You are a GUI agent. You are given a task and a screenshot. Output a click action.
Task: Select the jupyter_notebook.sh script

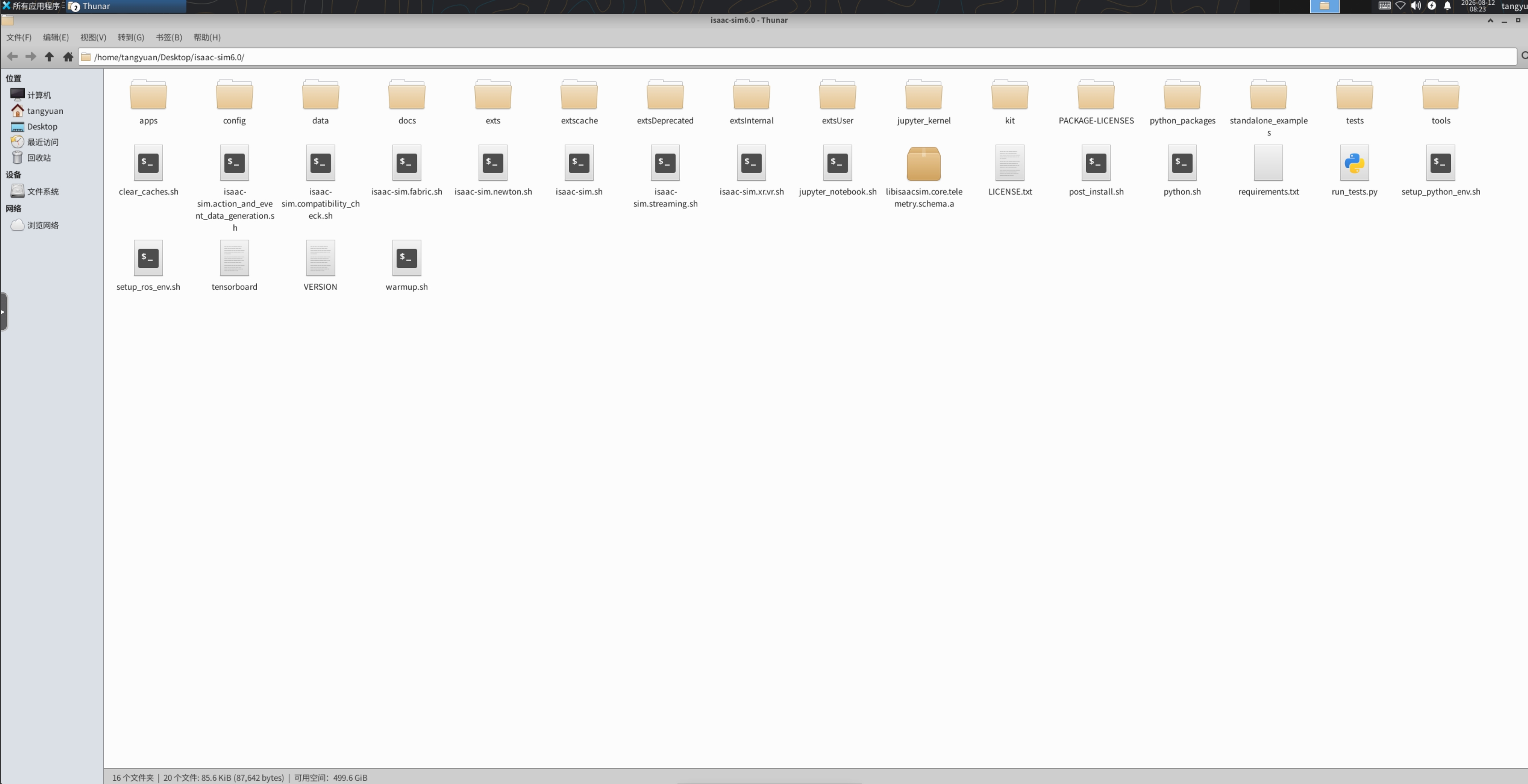pyautogui.click(x=837, y=163)
